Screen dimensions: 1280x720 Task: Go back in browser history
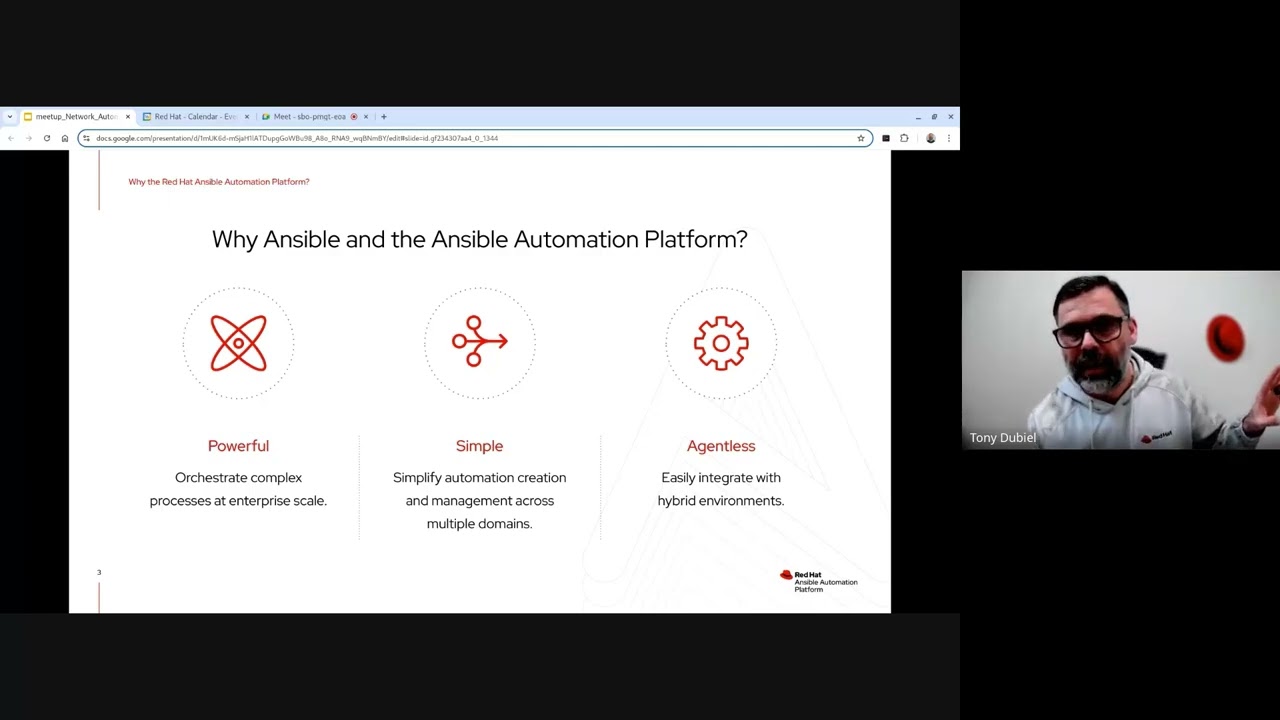coord(10,138)
